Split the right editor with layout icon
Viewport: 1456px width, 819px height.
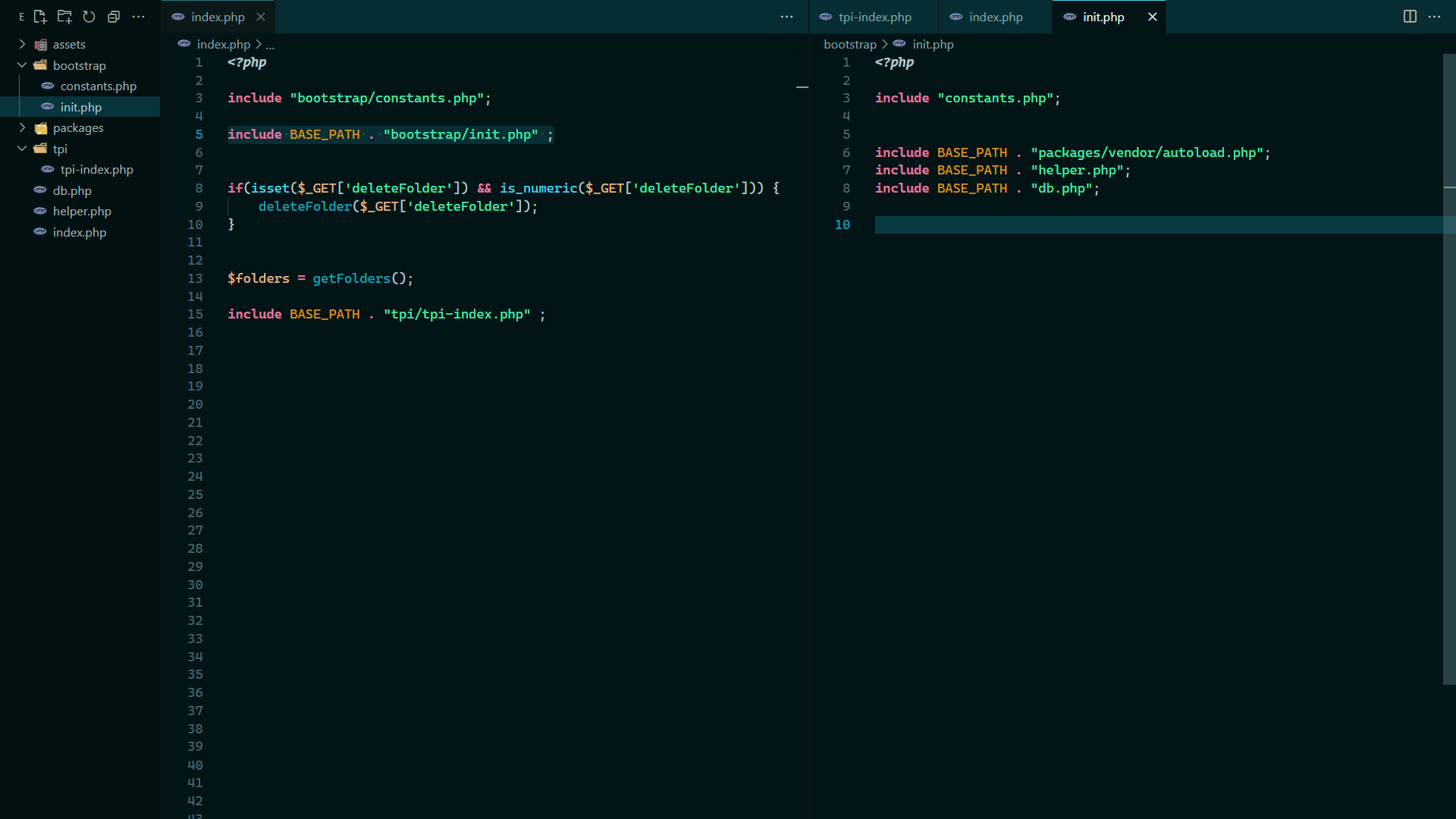(1410, 17)
